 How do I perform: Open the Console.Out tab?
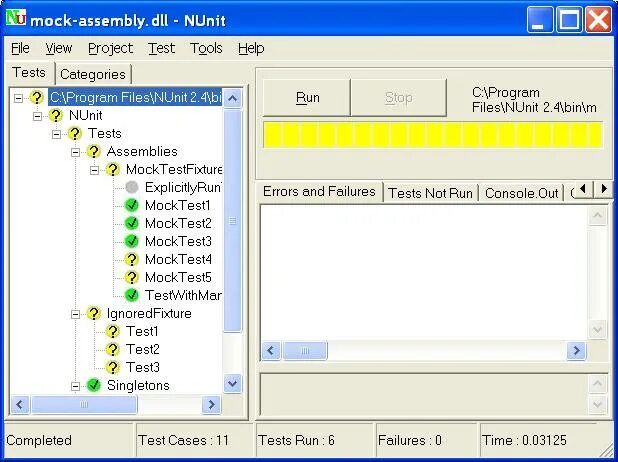tap(521, 193)
